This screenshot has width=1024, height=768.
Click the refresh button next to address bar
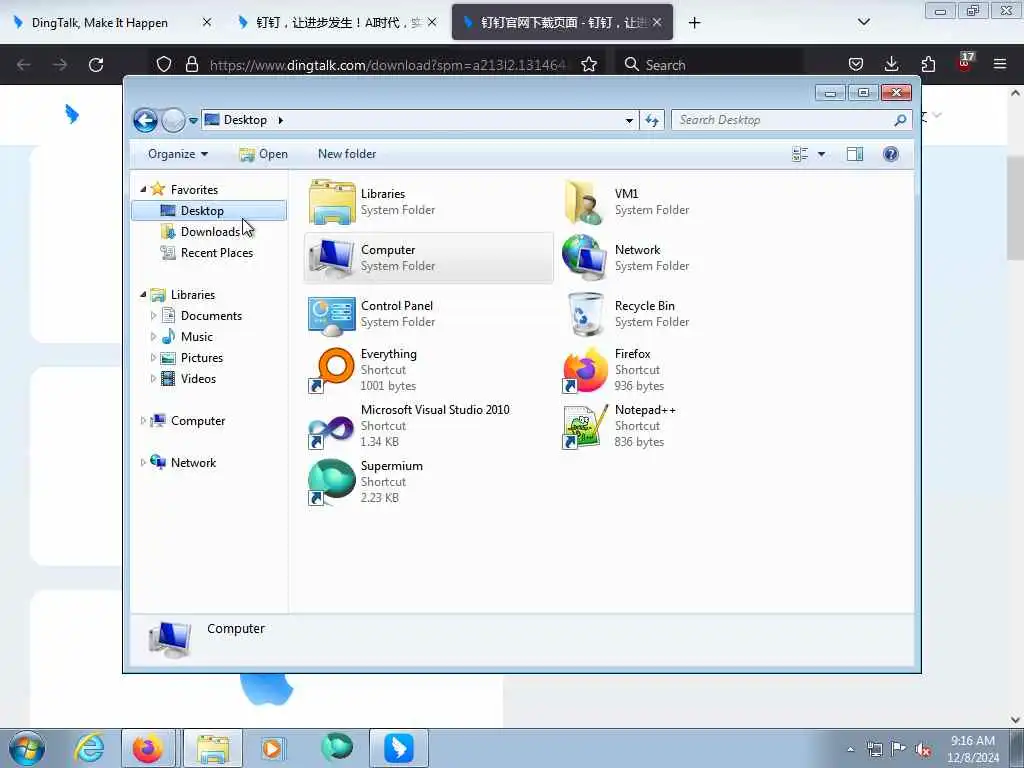[x=652, y=120]
